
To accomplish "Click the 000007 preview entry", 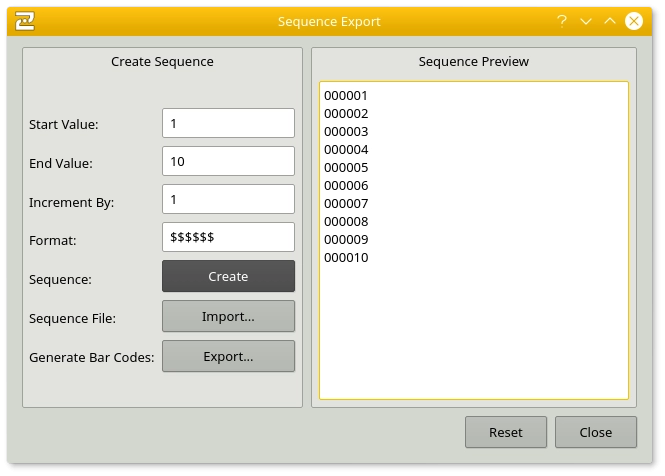I will [347, 204].
